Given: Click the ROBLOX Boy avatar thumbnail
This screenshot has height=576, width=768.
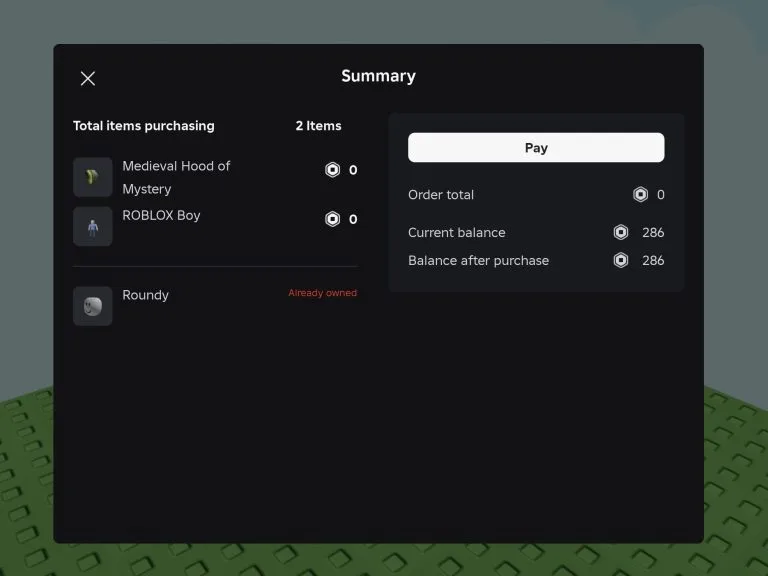Looking at the screenshot, I should tap(93, 226).
